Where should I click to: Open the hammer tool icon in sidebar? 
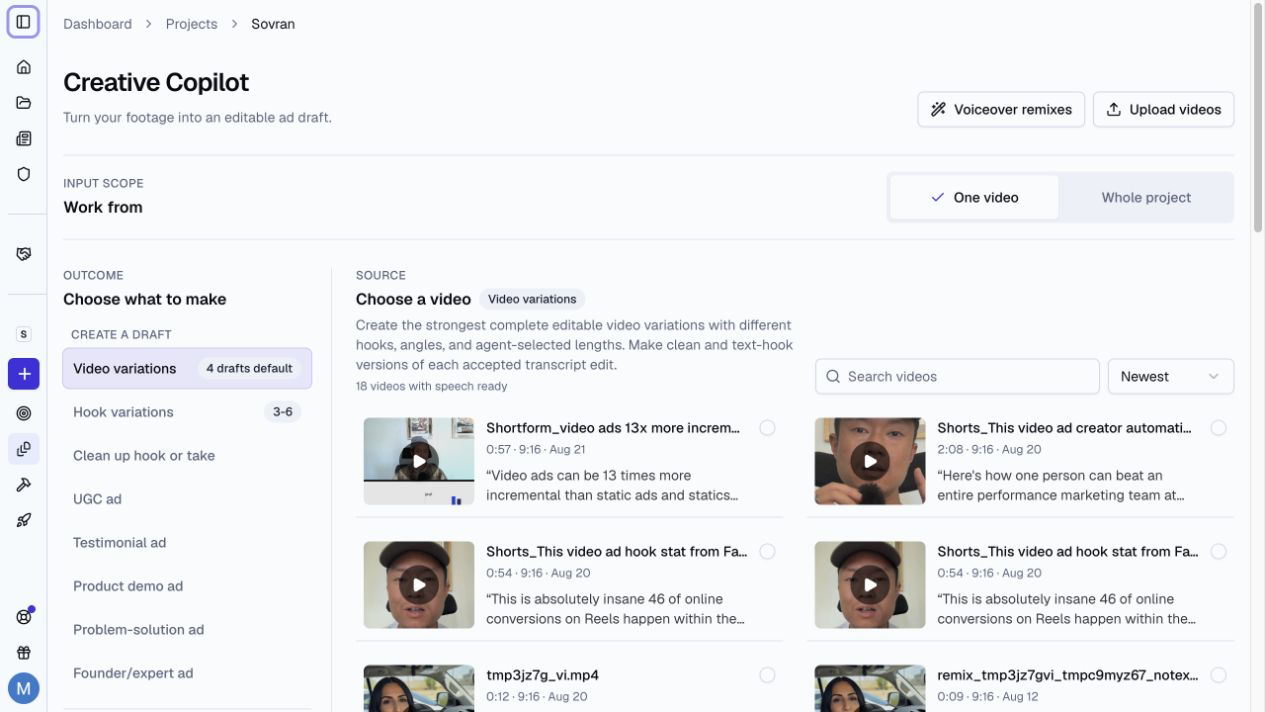pyautogui.click(x=23, y=485)
